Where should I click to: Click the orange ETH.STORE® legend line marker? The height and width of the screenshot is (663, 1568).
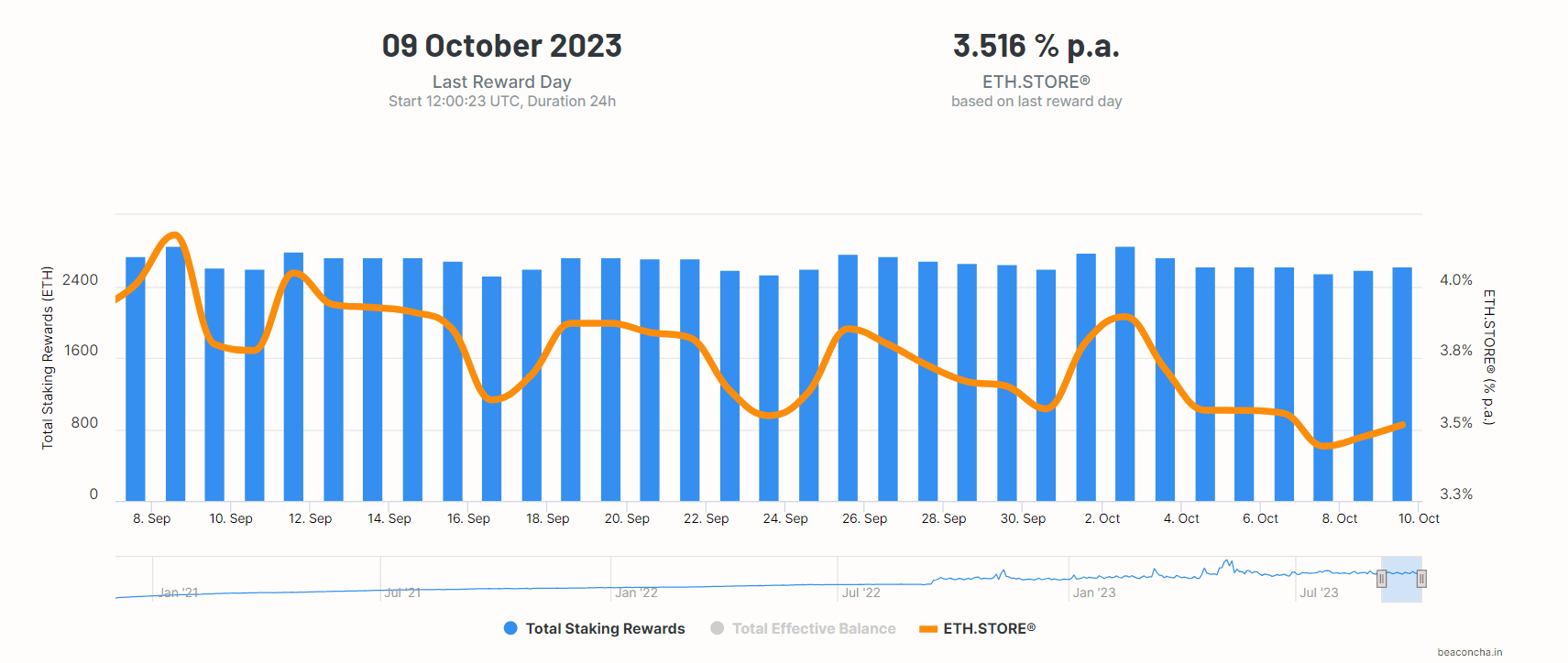point(928,629)
